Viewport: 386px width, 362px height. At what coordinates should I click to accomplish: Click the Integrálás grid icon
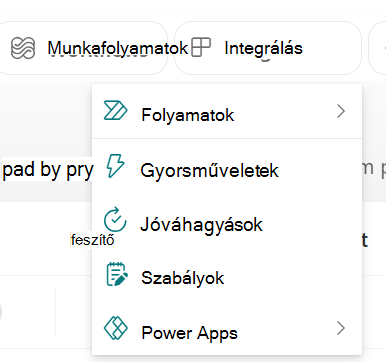point(201,47)
